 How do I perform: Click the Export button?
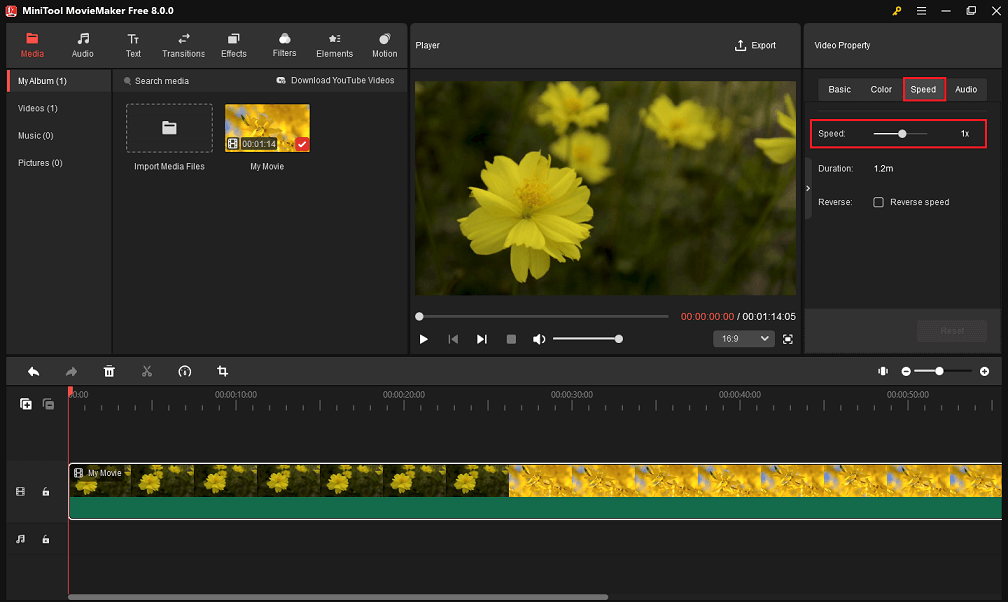755,46
